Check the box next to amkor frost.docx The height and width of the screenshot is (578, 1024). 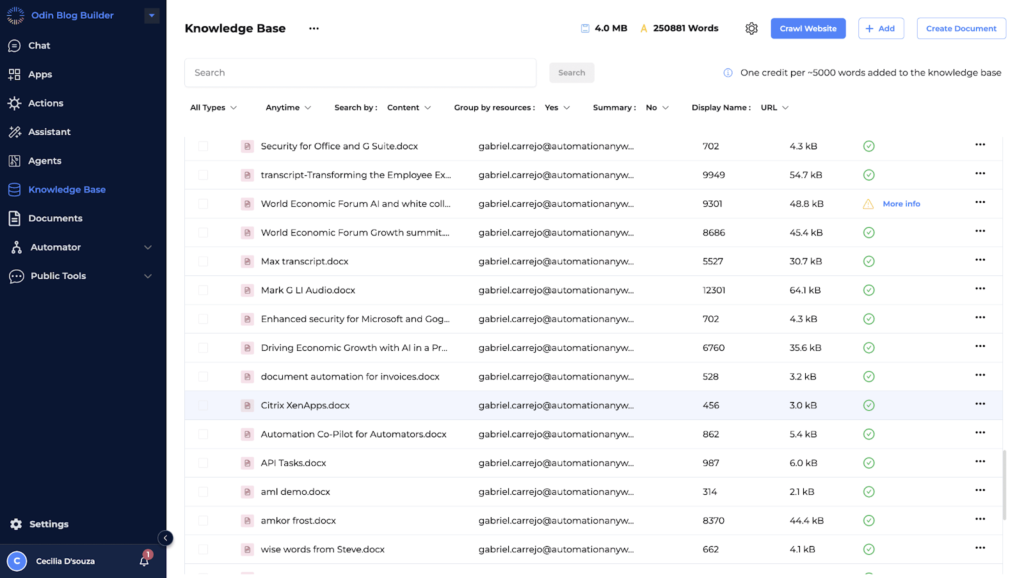[x=203, y=521]
